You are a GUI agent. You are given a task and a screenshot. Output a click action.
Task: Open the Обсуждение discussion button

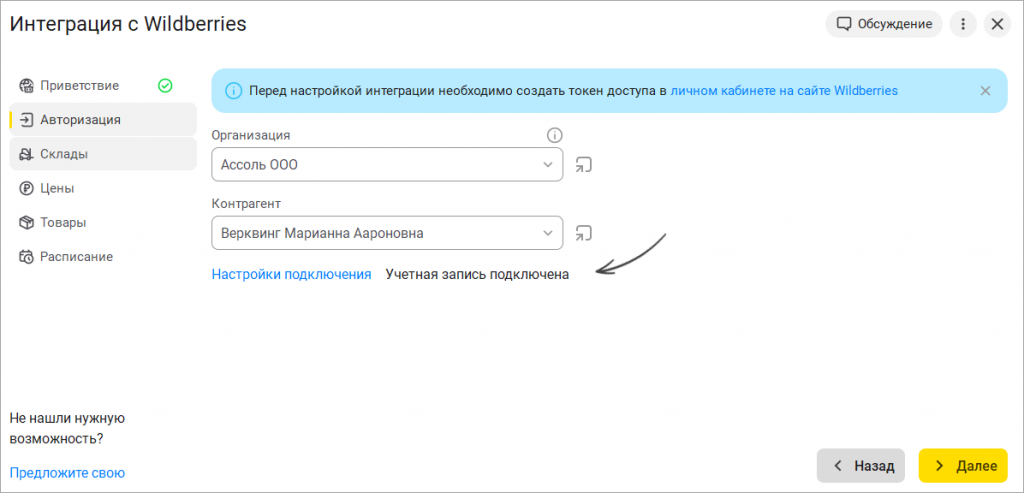pos(884,25)
